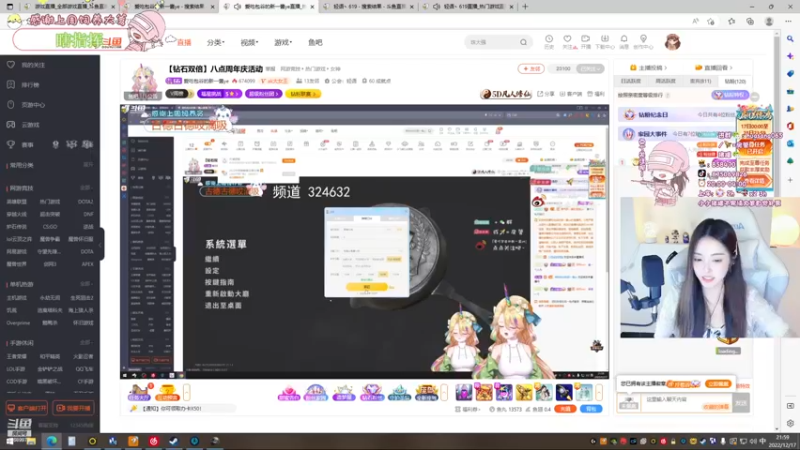Open the CS:GO category link
Viewport: 800px width, 450px height.
click(x=49, y=227)
